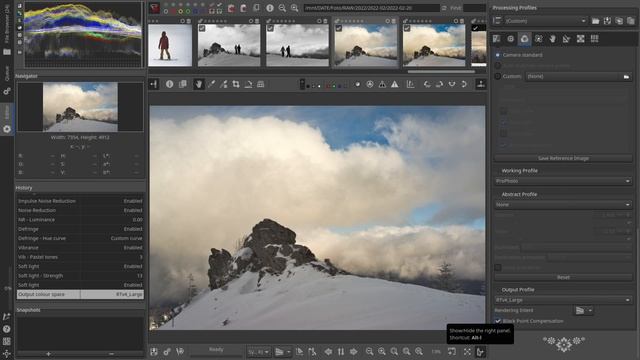Edit current image in external editor

(180, 351)
